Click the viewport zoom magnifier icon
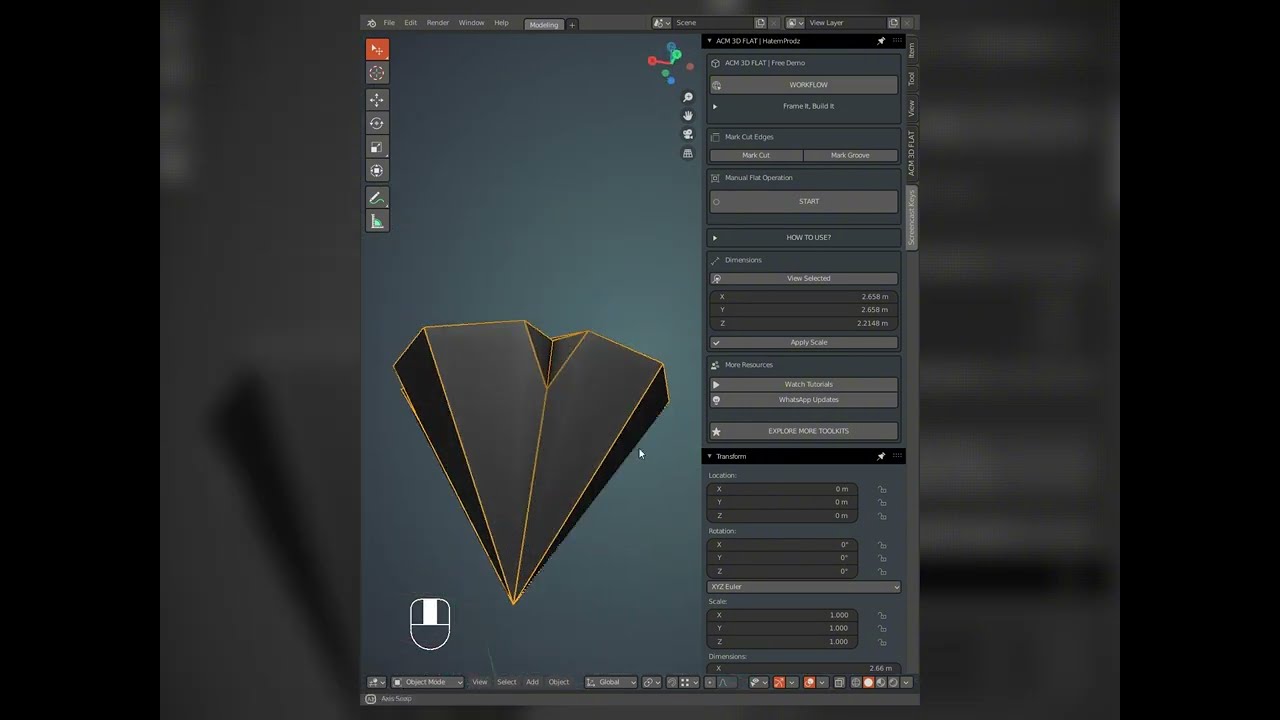Screen dimensions: 1280x720 (688, 98)
